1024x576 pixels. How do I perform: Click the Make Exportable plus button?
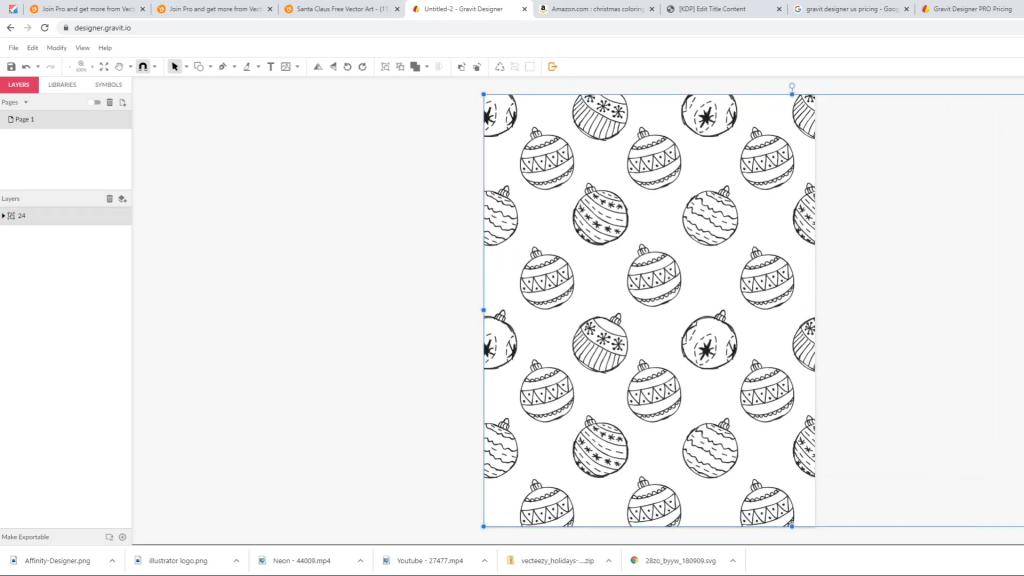point(122,537)
